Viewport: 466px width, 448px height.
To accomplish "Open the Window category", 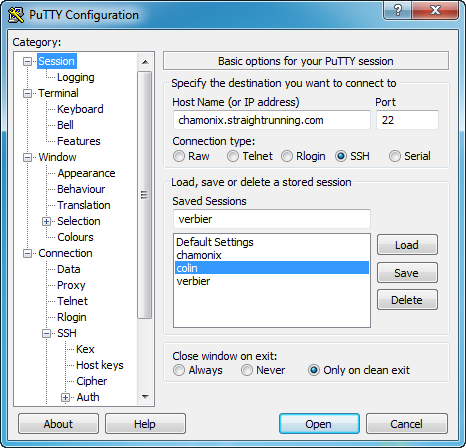I will 57,157.
